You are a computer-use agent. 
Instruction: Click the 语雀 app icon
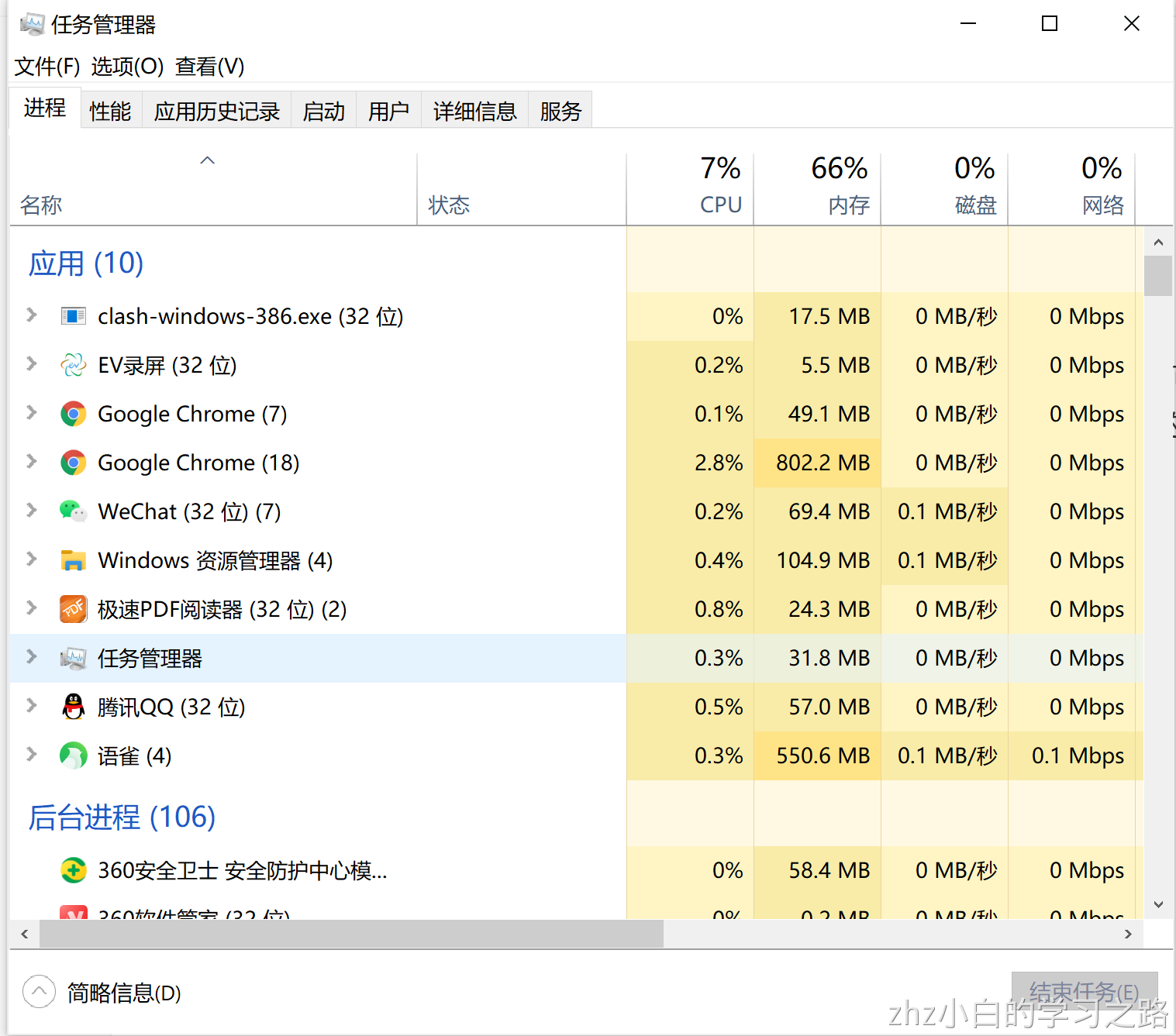(x=74, y=755)
